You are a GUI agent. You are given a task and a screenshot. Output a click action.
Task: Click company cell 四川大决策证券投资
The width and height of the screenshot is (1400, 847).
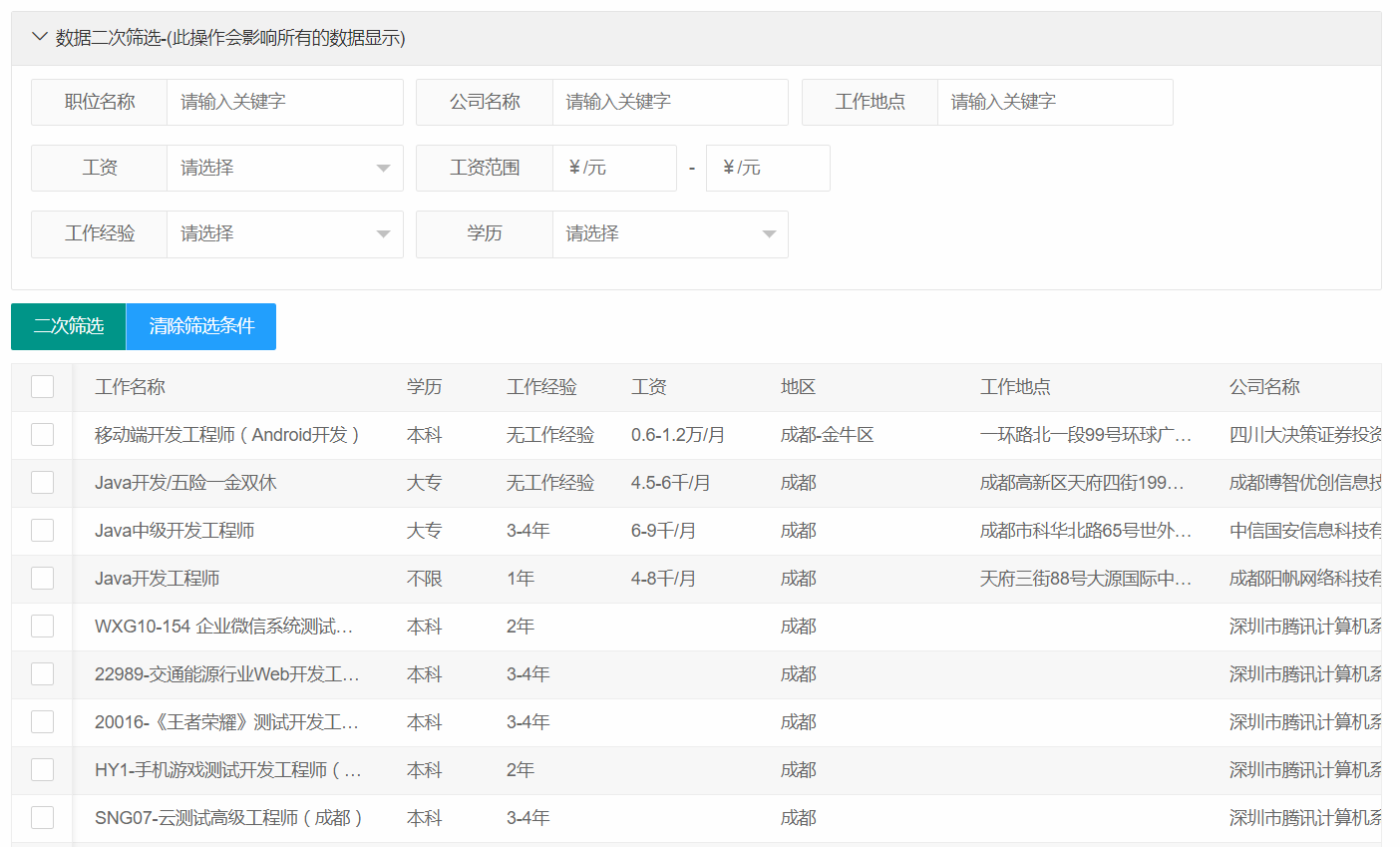tap(1305, 435)
